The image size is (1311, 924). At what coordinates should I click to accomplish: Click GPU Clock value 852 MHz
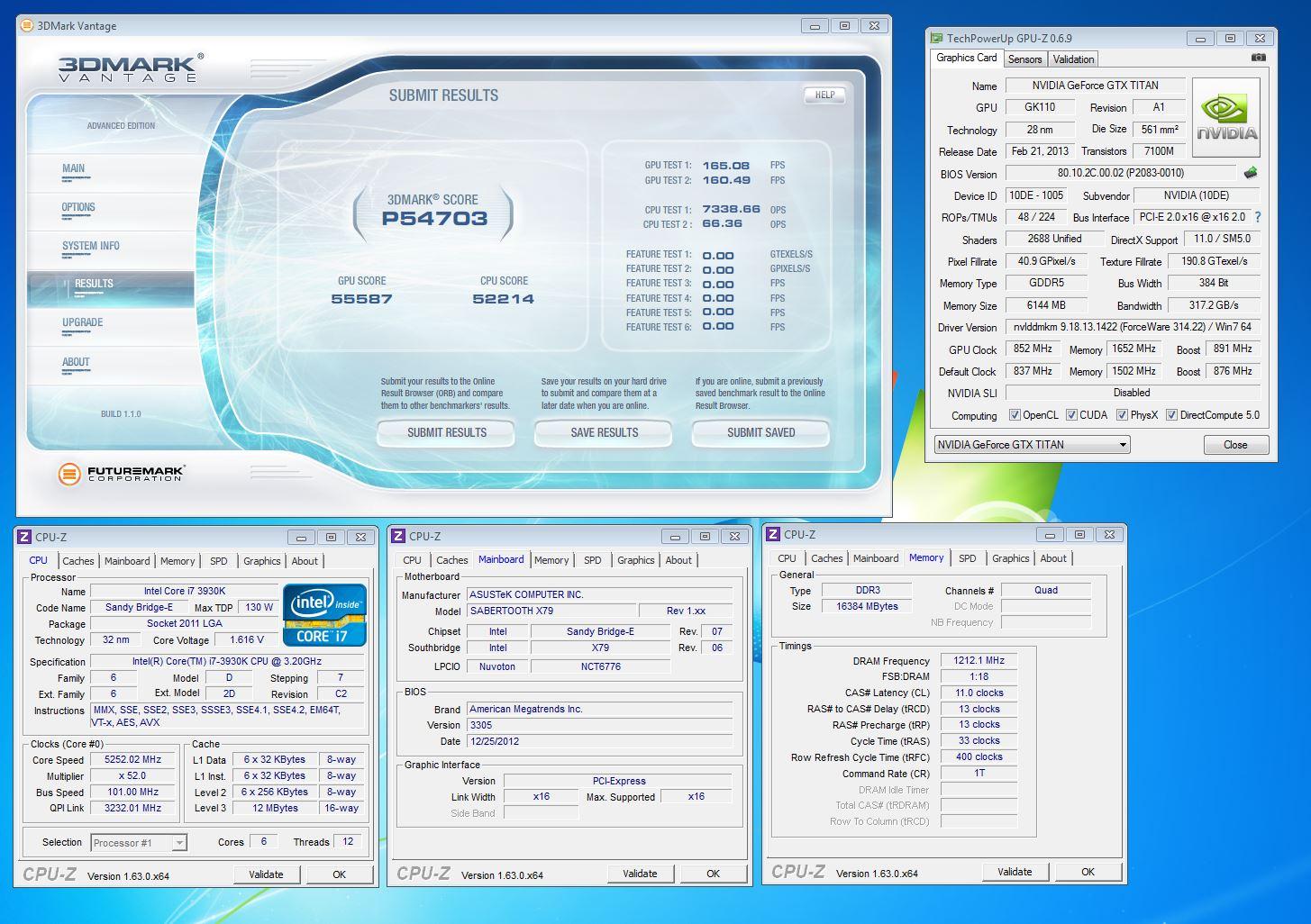(x=1033, y=349)
